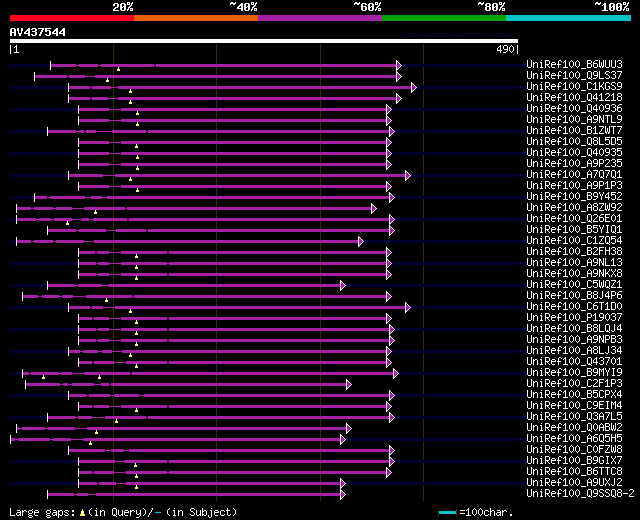Click the cyan 100char scale bar
Viewport: 640px width, 520px height.
click(447, 513)
